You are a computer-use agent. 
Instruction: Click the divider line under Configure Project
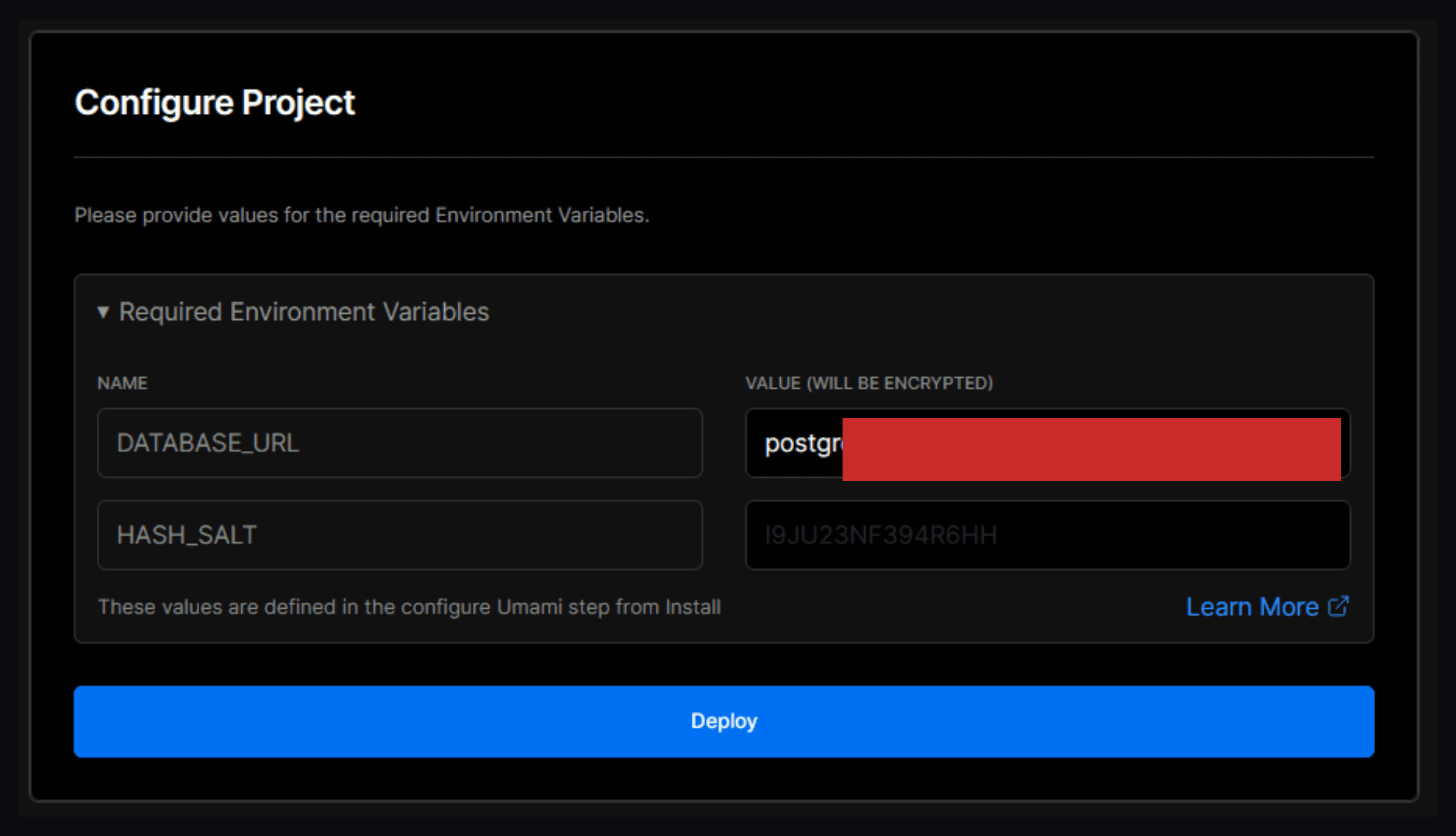coord(724,157)
